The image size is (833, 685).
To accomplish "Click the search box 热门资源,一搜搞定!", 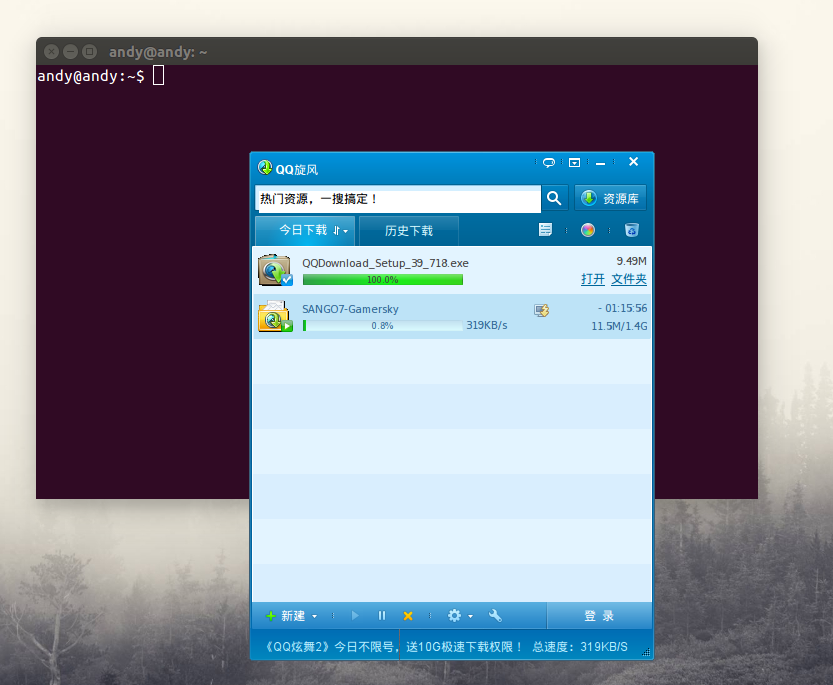I will tap(398, 199).
